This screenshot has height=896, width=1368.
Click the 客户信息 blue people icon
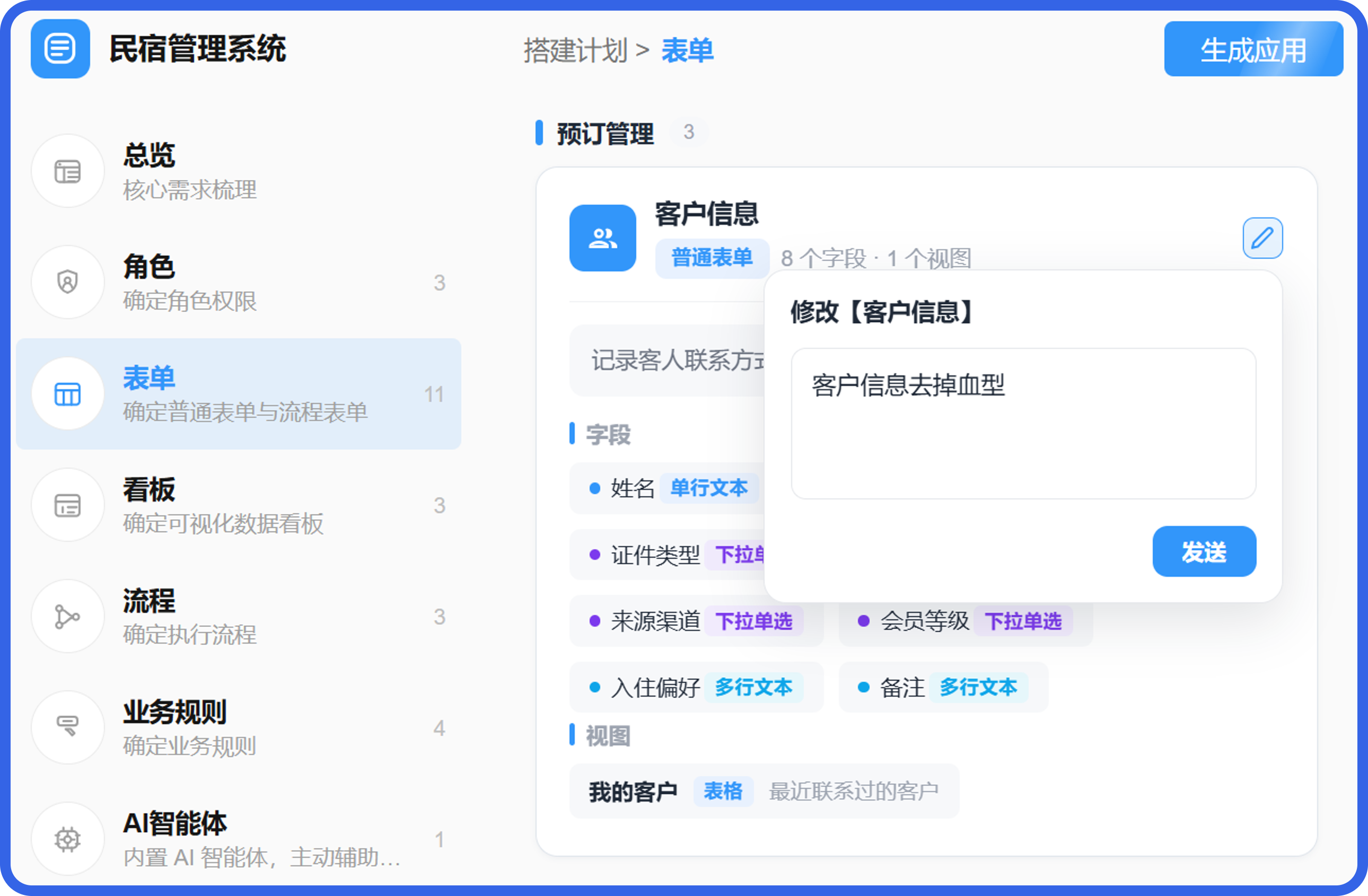point(602,238)
